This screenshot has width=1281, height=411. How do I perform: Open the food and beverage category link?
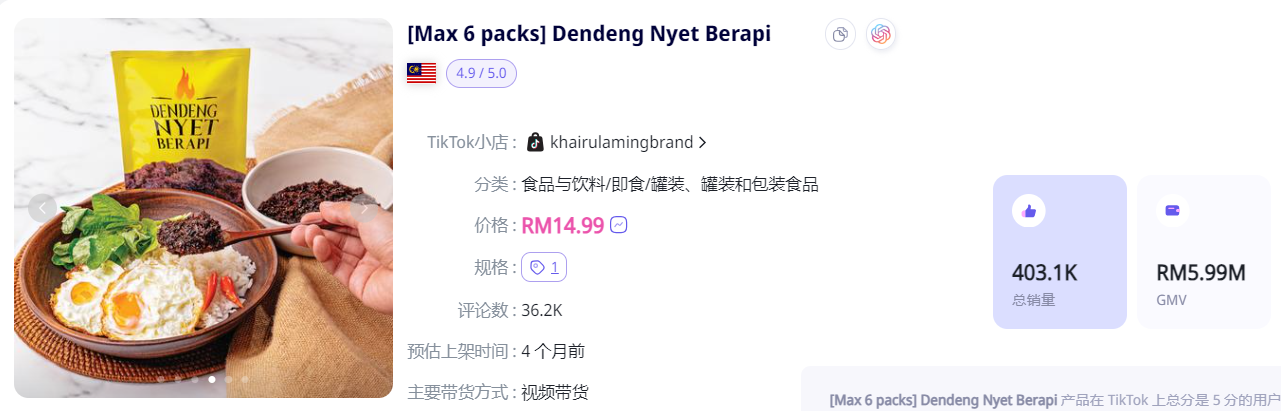pyautogui.click(x=670, y=184)
